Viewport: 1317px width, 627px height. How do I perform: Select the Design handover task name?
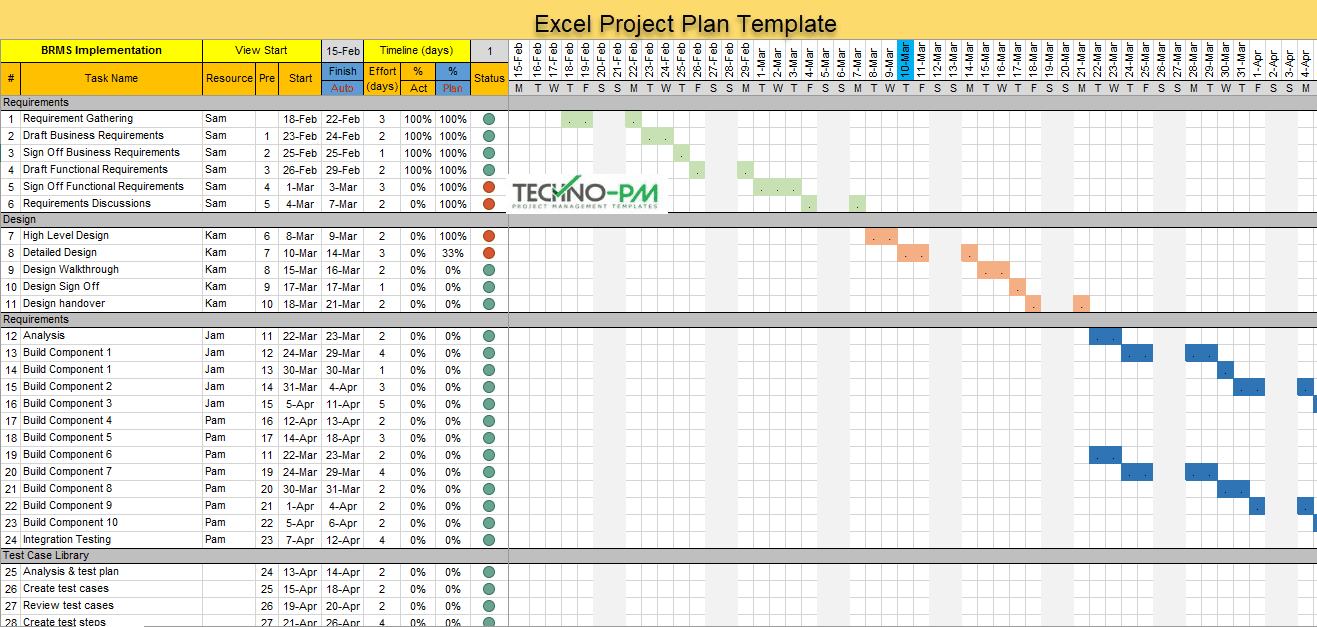coord(64,304)
